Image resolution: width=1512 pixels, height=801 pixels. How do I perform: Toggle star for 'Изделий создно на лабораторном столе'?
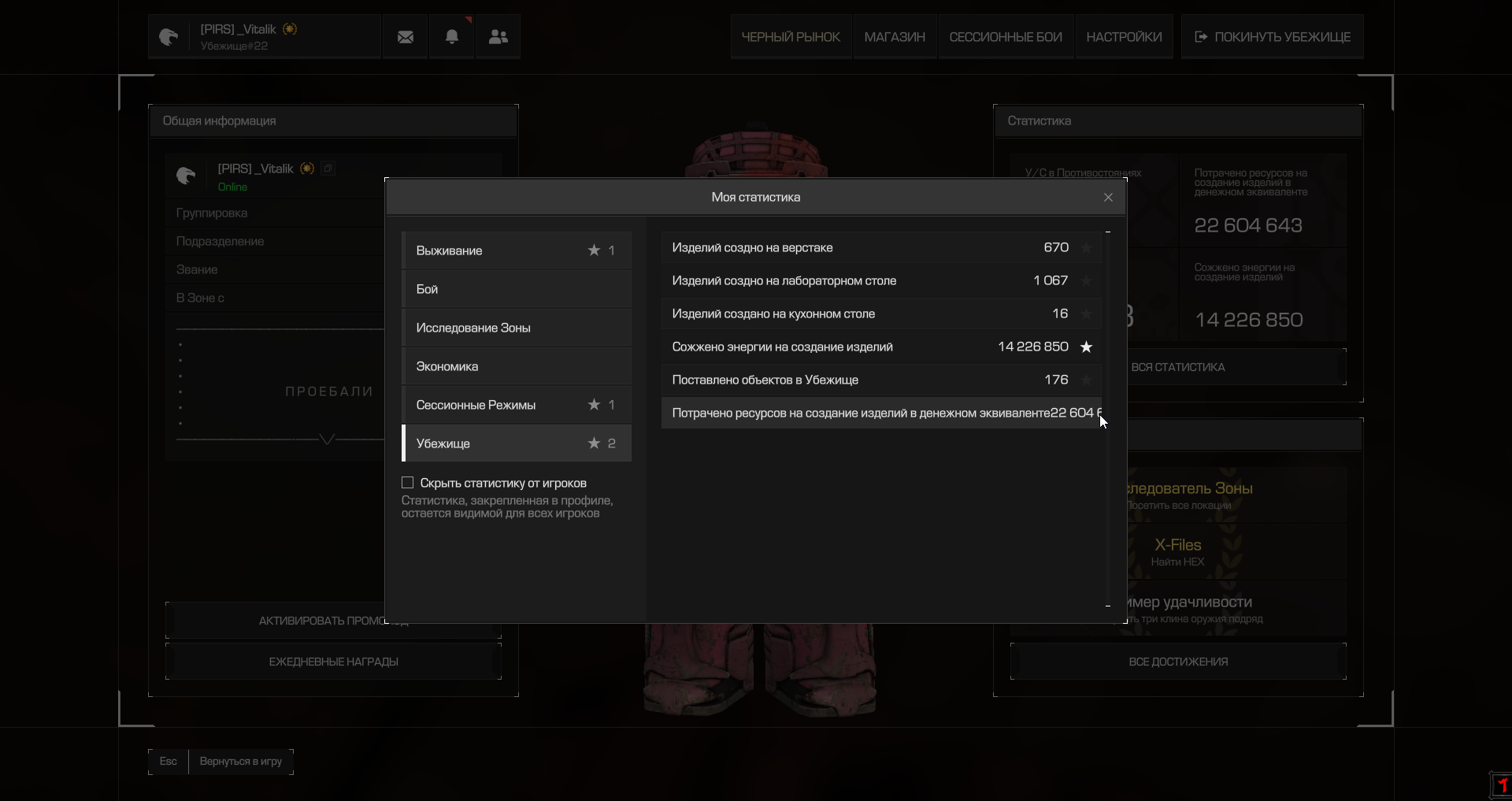[1086, 281]
